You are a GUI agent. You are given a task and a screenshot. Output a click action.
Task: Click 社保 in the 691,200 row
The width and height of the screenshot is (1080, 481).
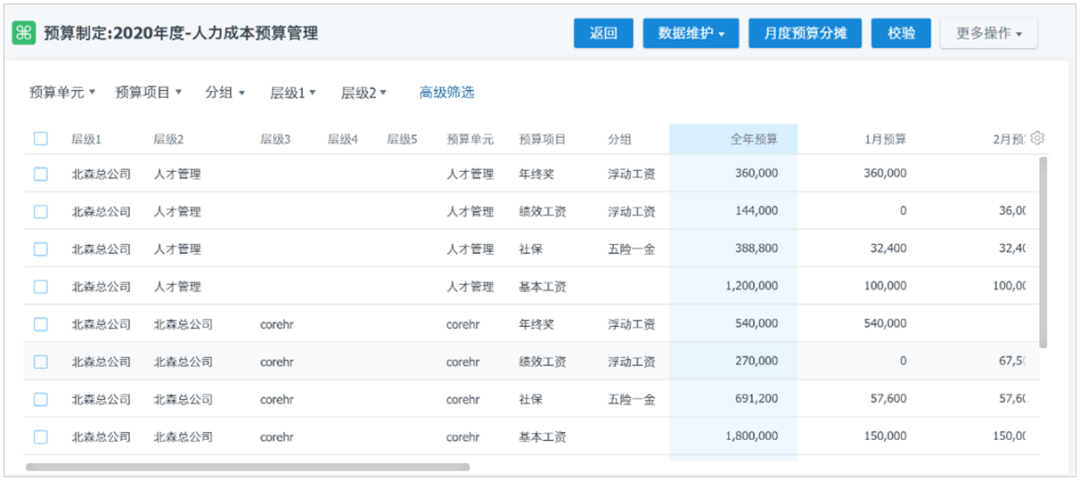point(531,398)
